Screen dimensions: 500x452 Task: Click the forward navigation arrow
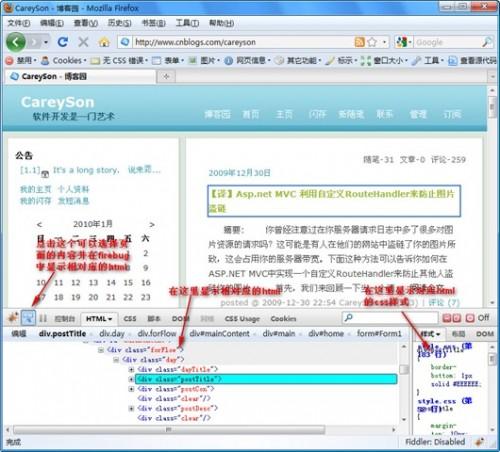pos(34,42)
